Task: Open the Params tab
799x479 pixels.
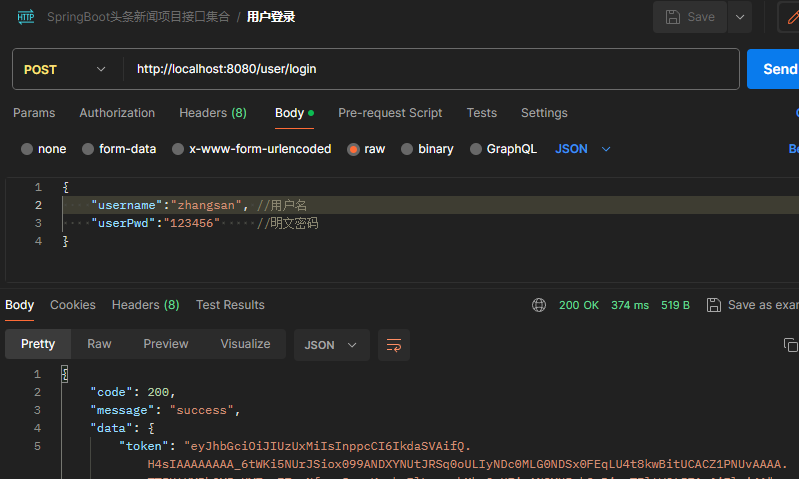Action: coord(34,113)
